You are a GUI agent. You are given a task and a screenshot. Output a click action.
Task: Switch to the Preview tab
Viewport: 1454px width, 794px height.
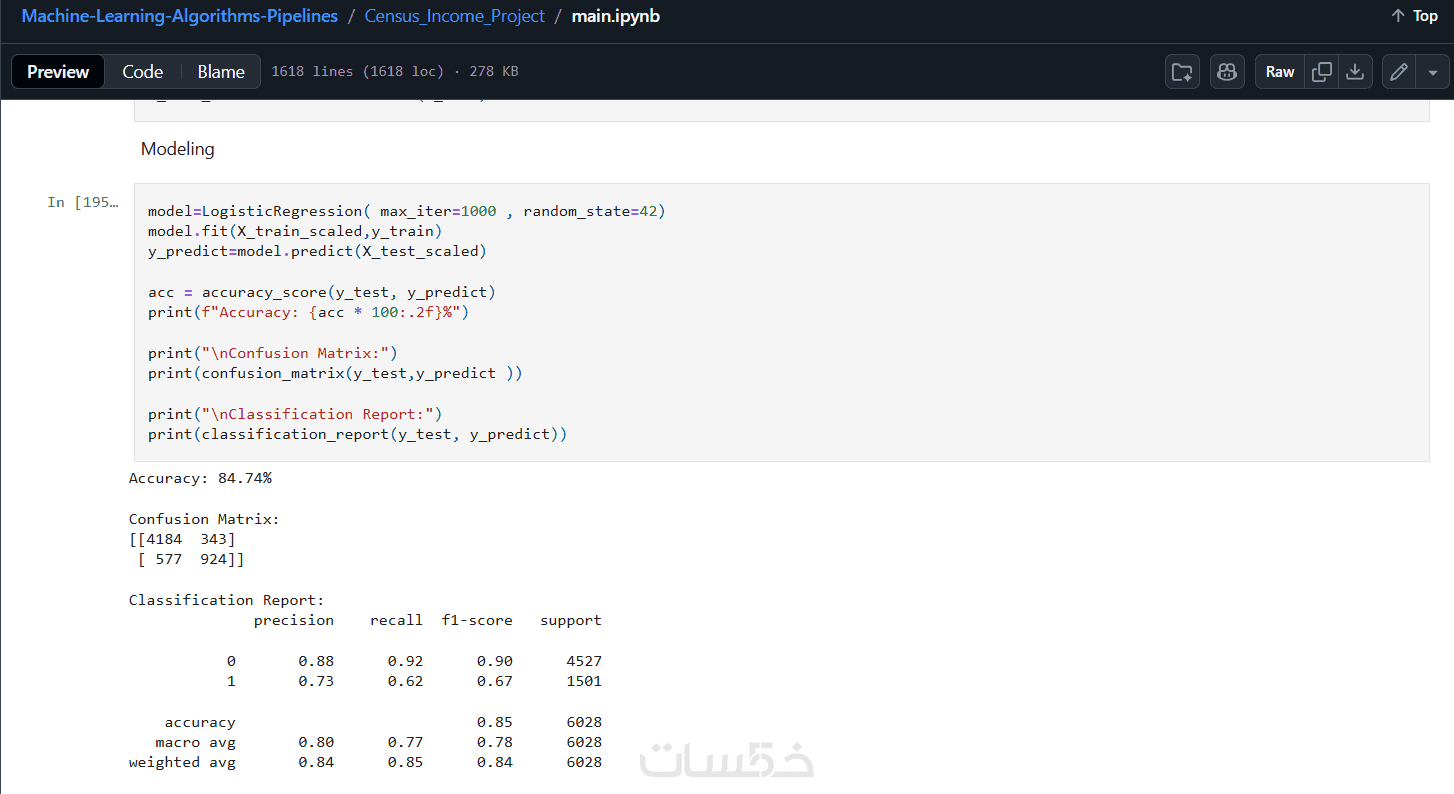coord(58,72)
